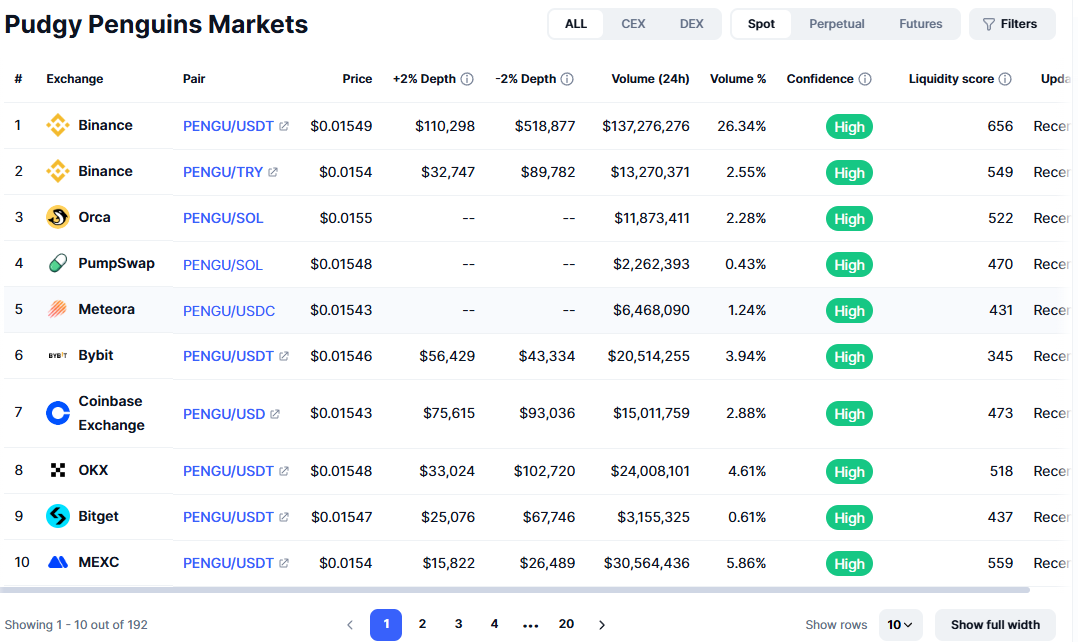Viewport: 1078px width, 642px height.
Task: Click the Bybit exchange logo
Action: tap(58, 355)
